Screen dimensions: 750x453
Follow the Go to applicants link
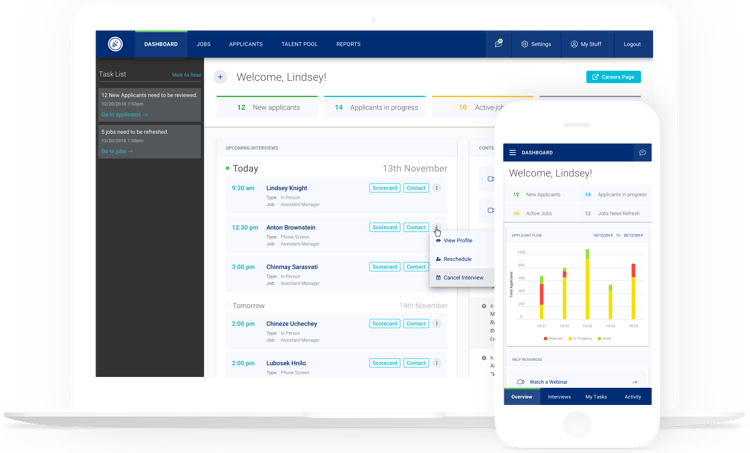(x=124, y=115)
